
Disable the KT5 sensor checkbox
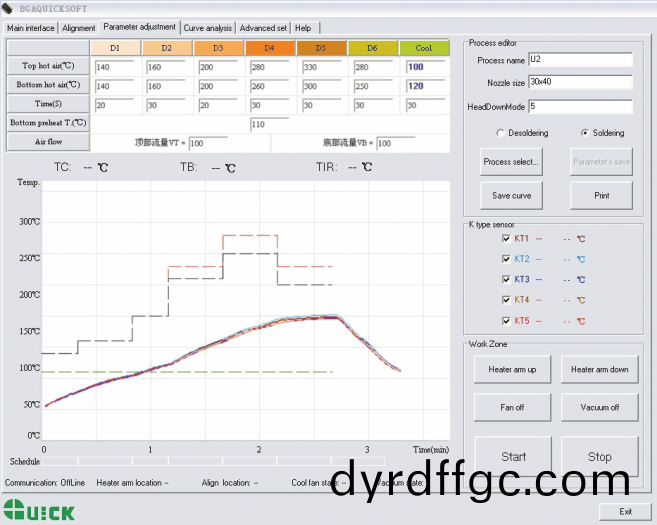506,321
